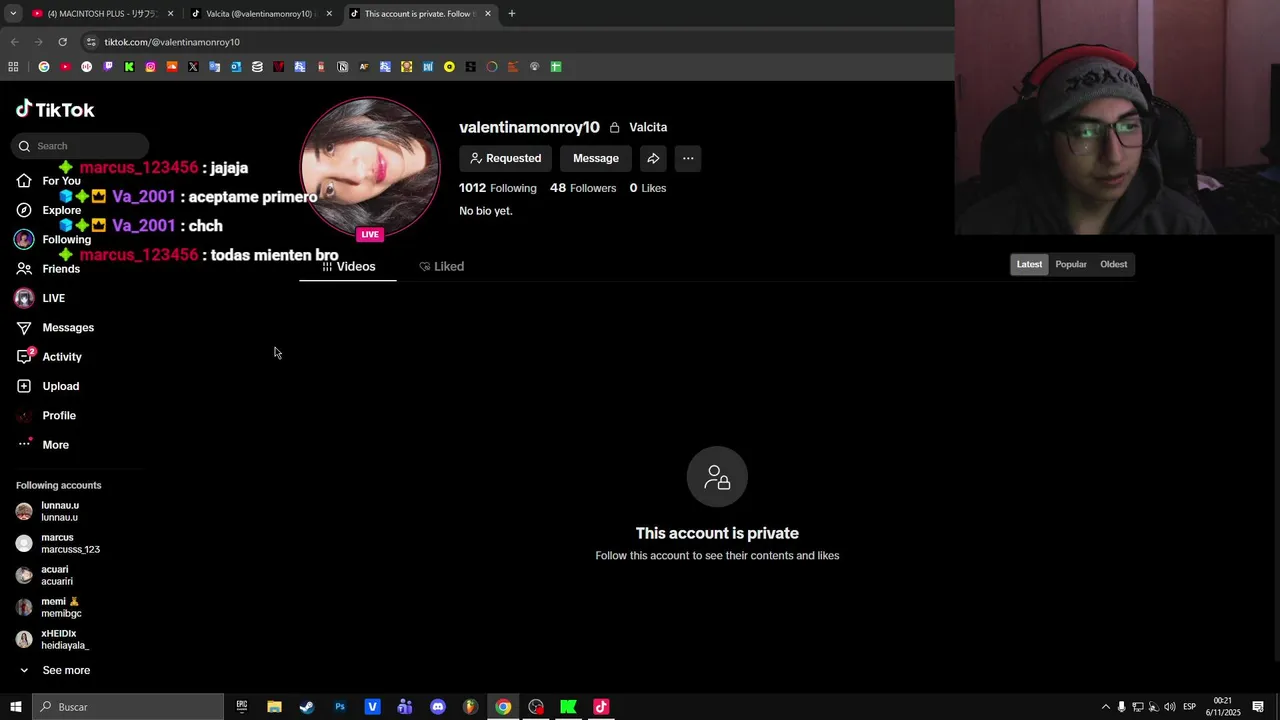The image size is (1280, 720).
Task: Sort videos by Popular
Action: [x=1071, y=264]
